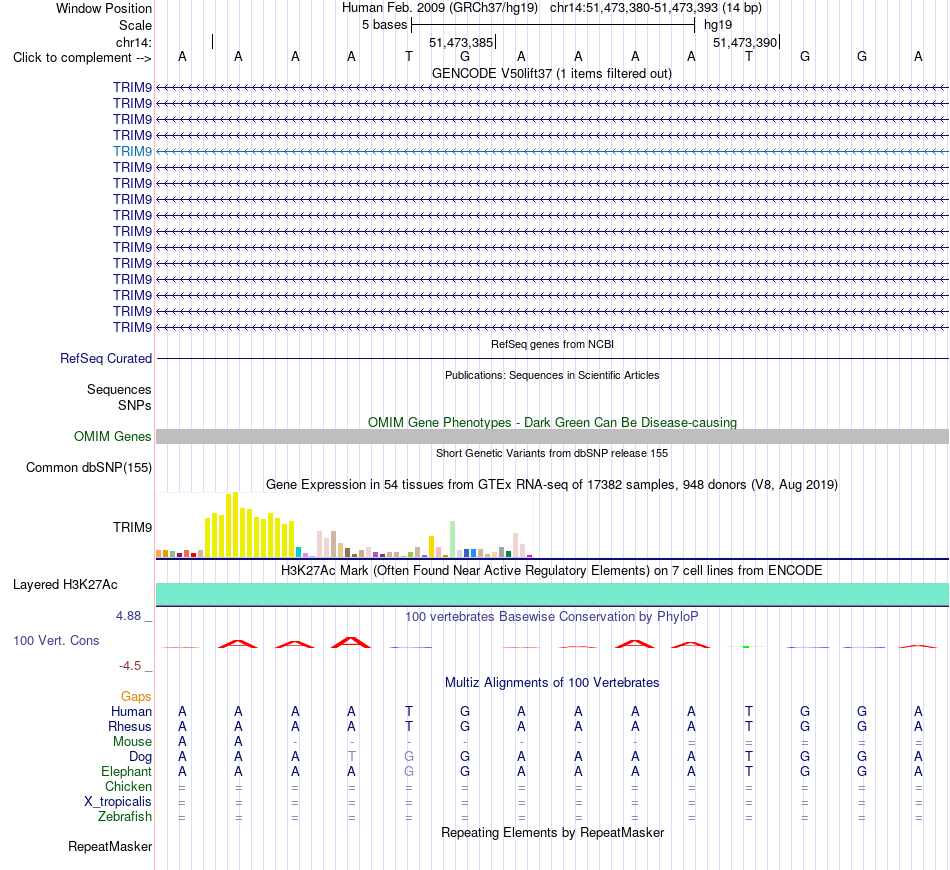Click the 'RepeatMasker' side label
The height and width of the screenshot is (870, 950).
(110, 846)
